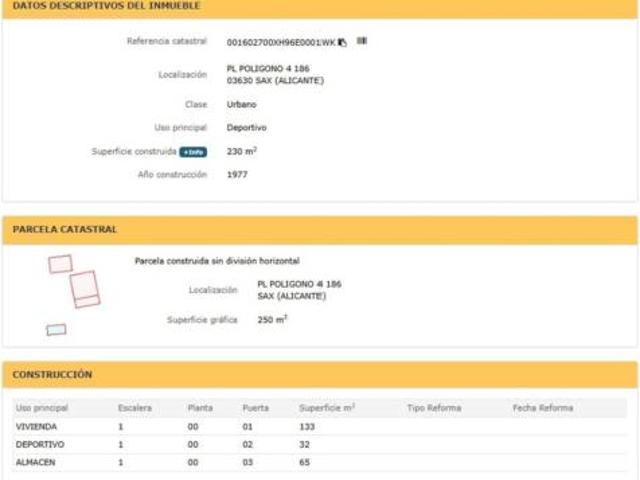Select the Uso principal value 'Deportivo'
The width and height of the screenshot is (640, 480).
click(x=247, y=128)
